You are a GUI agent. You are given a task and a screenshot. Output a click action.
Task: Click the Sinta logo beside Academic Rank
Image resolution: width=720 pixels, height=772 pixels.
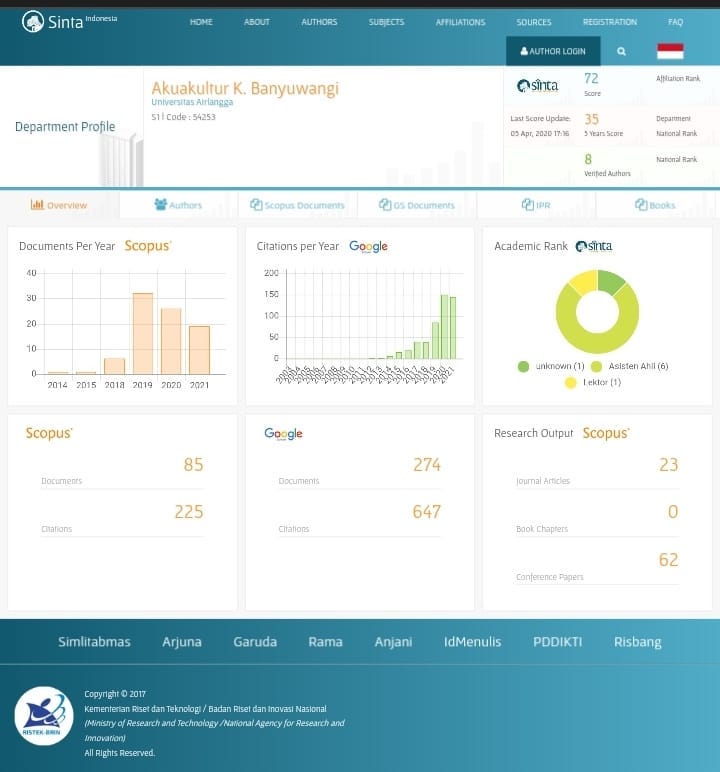click(594, 246)
